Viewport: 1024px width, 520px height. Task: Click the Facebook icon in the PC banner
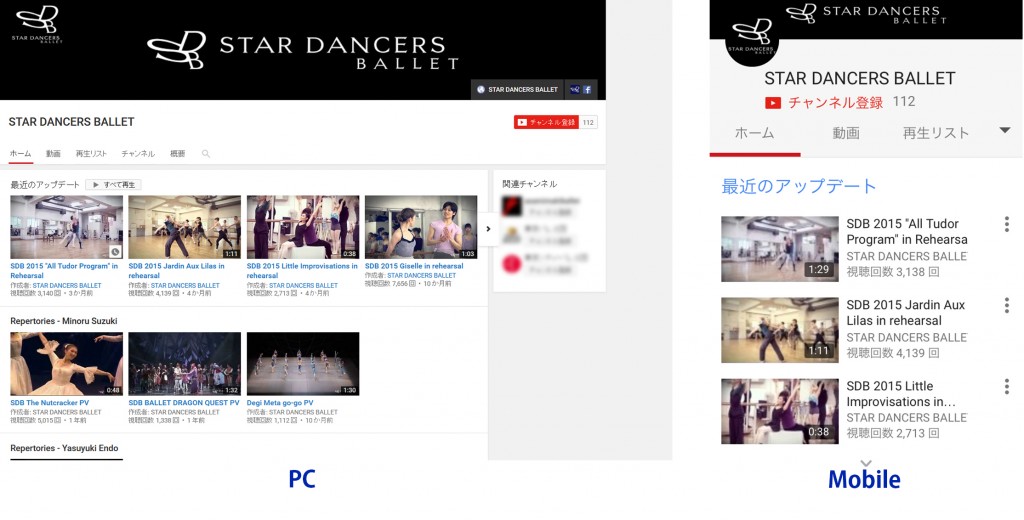587,89
